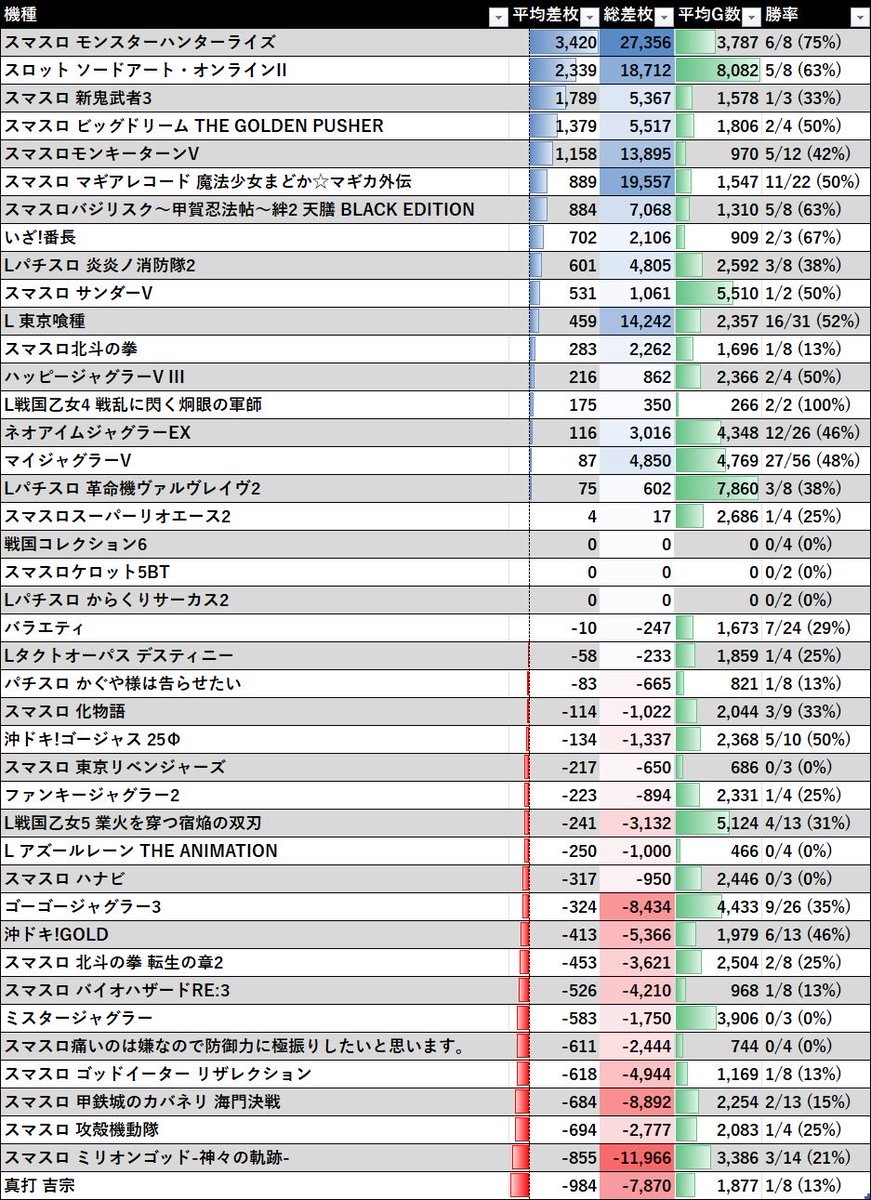Screen dimensions: 871x1200
Task: Select the バラエティ cell
Action: point(255,629)
